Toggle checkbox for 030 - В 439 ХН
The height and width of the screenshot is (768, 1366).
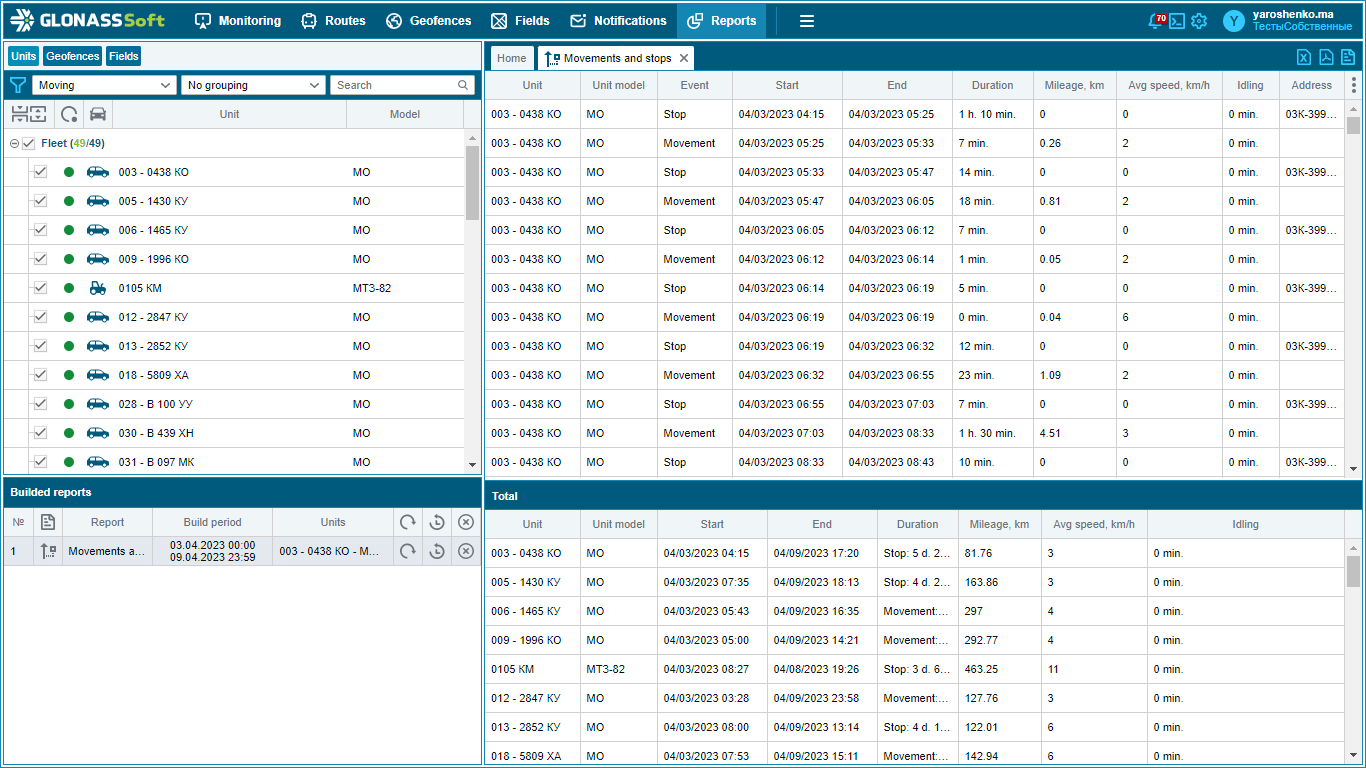[40, 433]
